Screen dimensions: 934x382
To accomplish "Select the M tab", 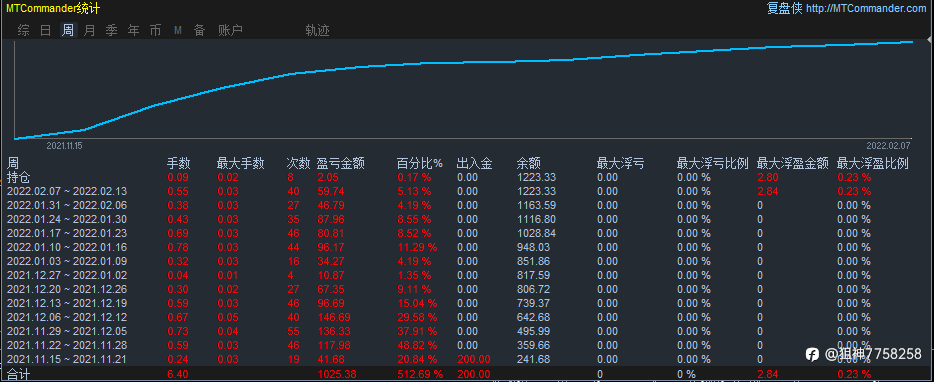I will coord(178,30).
